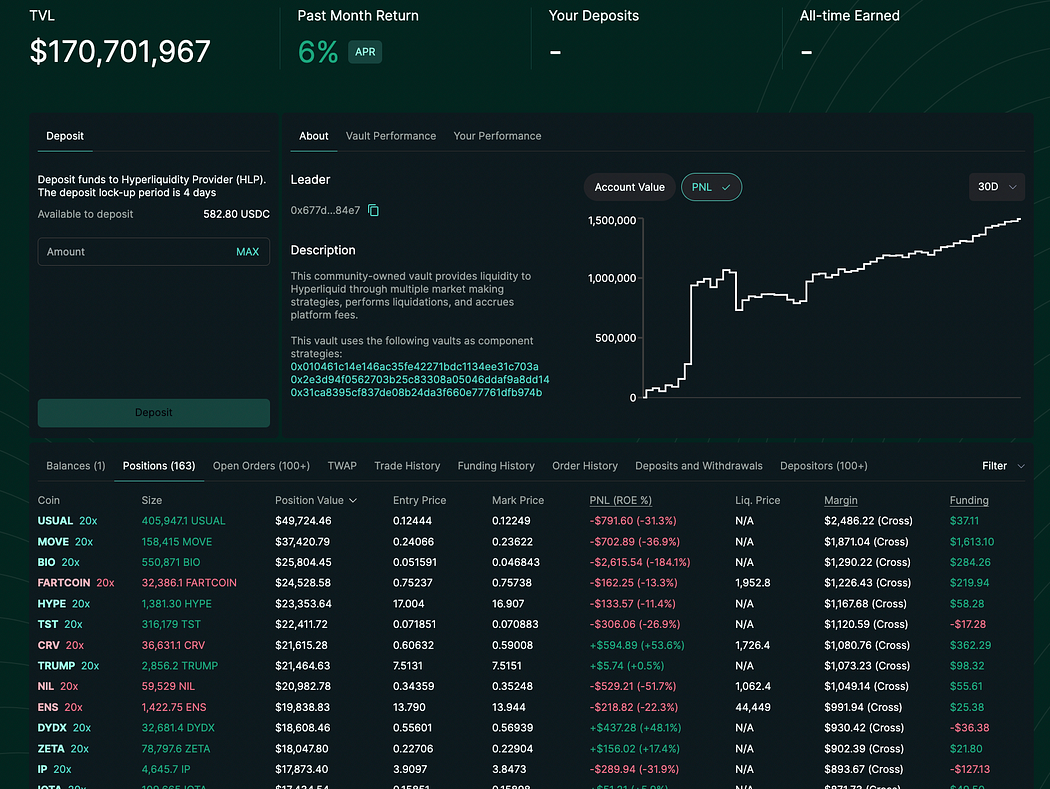
Task: Open the ZETA coin link
Action: point(51,748)
